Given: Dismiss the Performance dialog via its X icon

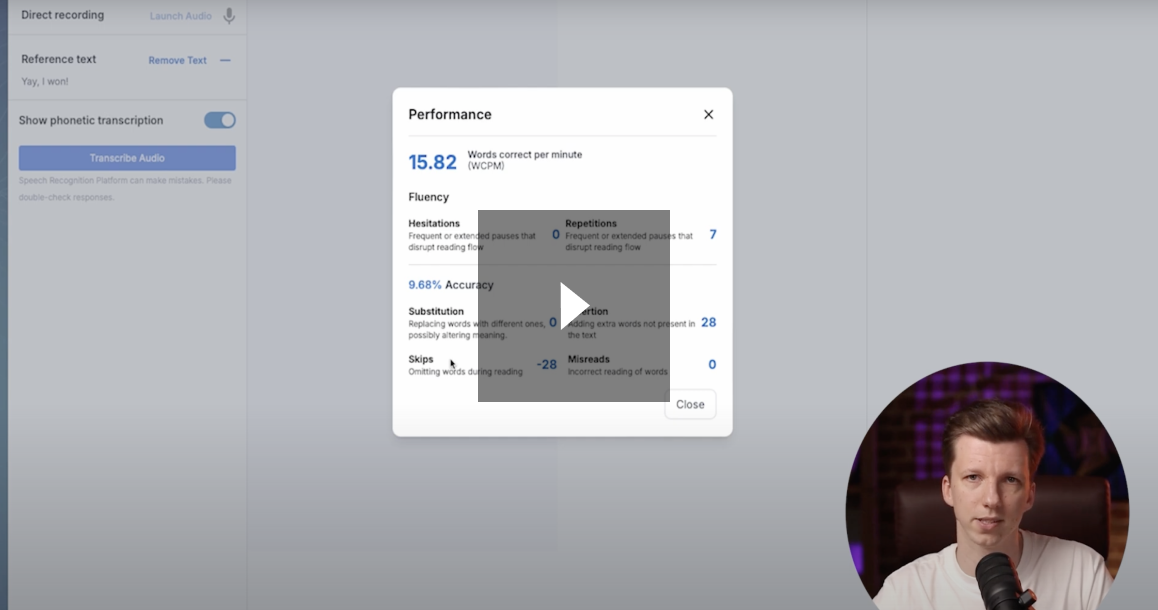Looking at the screenshot, I should tap(708, 114).
